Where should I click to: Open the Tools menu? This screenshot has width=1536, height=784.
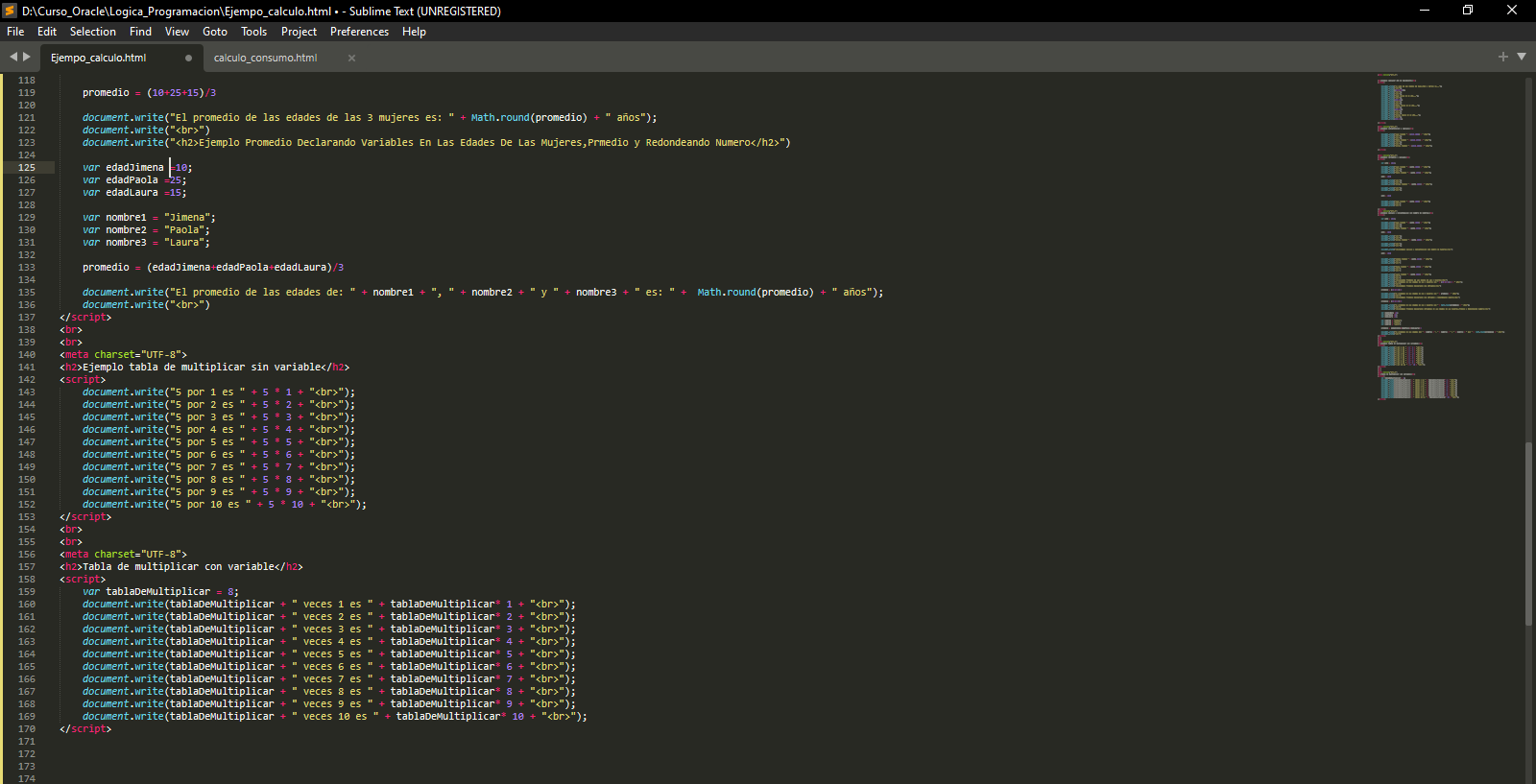click(x=253, y=32)
